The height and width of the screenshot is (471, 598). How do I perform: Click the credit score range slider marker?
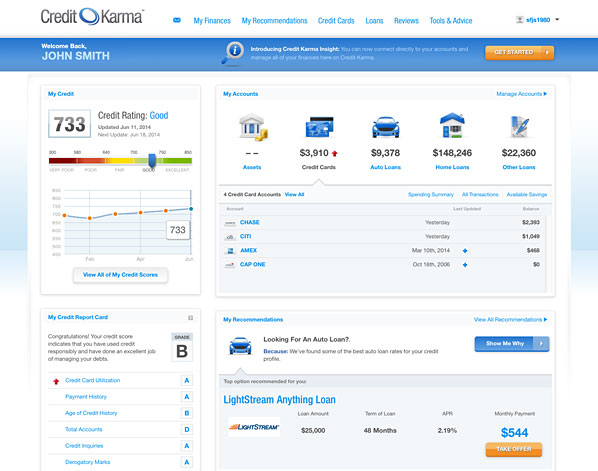coord(152,160)
